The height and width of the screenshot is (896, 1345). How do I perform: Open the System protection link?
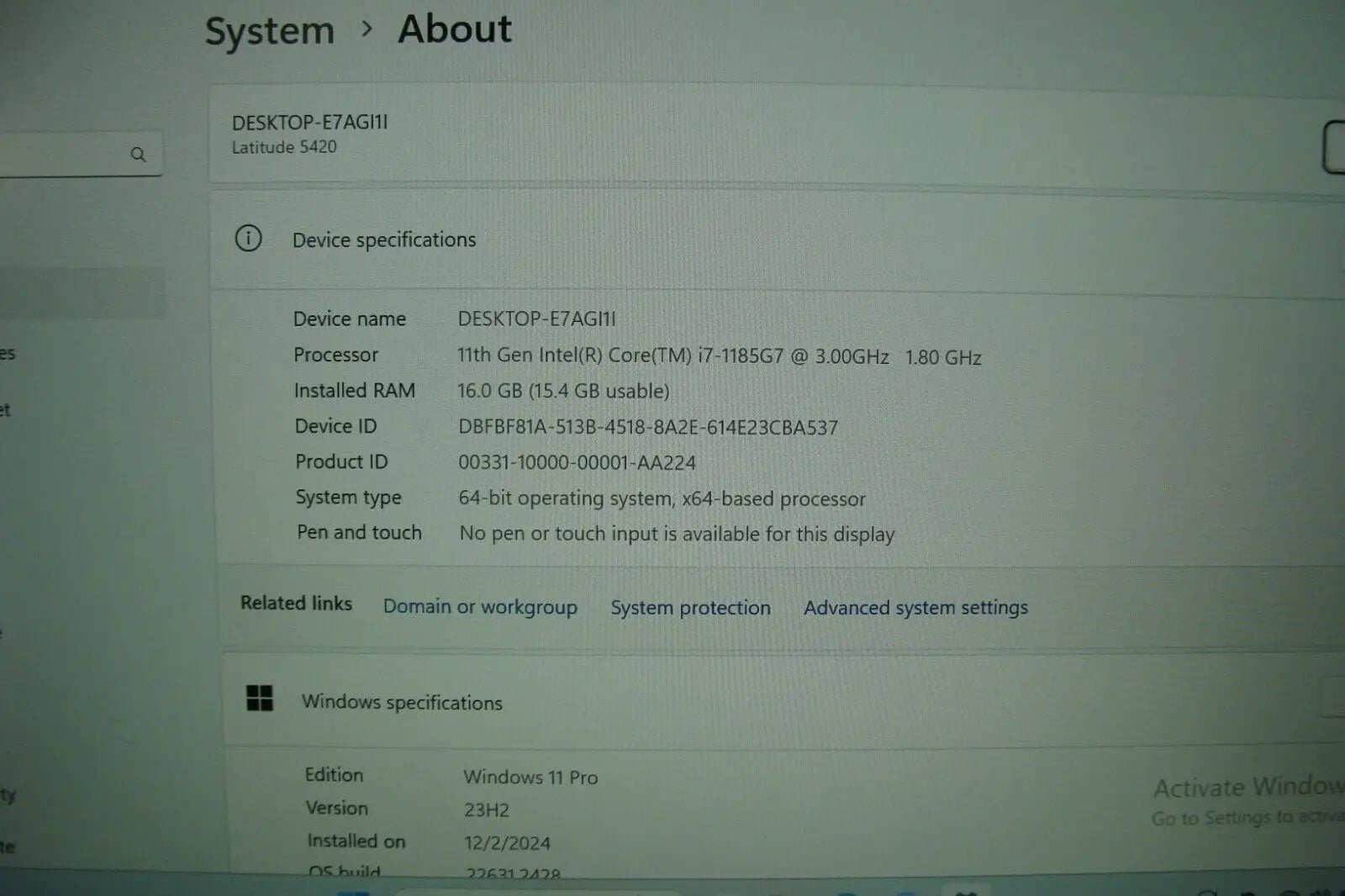coord(690,607)
